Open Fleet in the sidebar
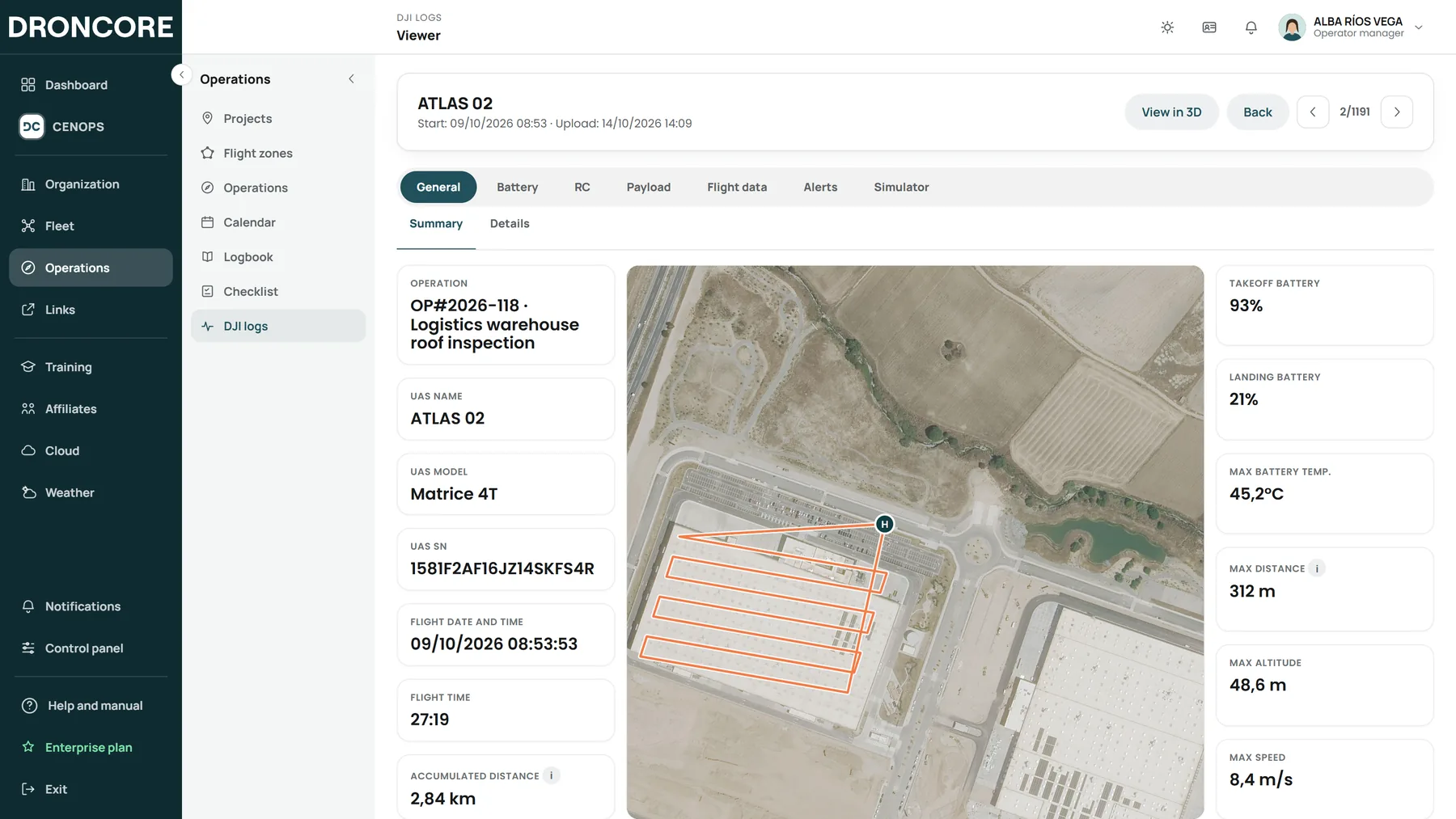 coord(91,226)
